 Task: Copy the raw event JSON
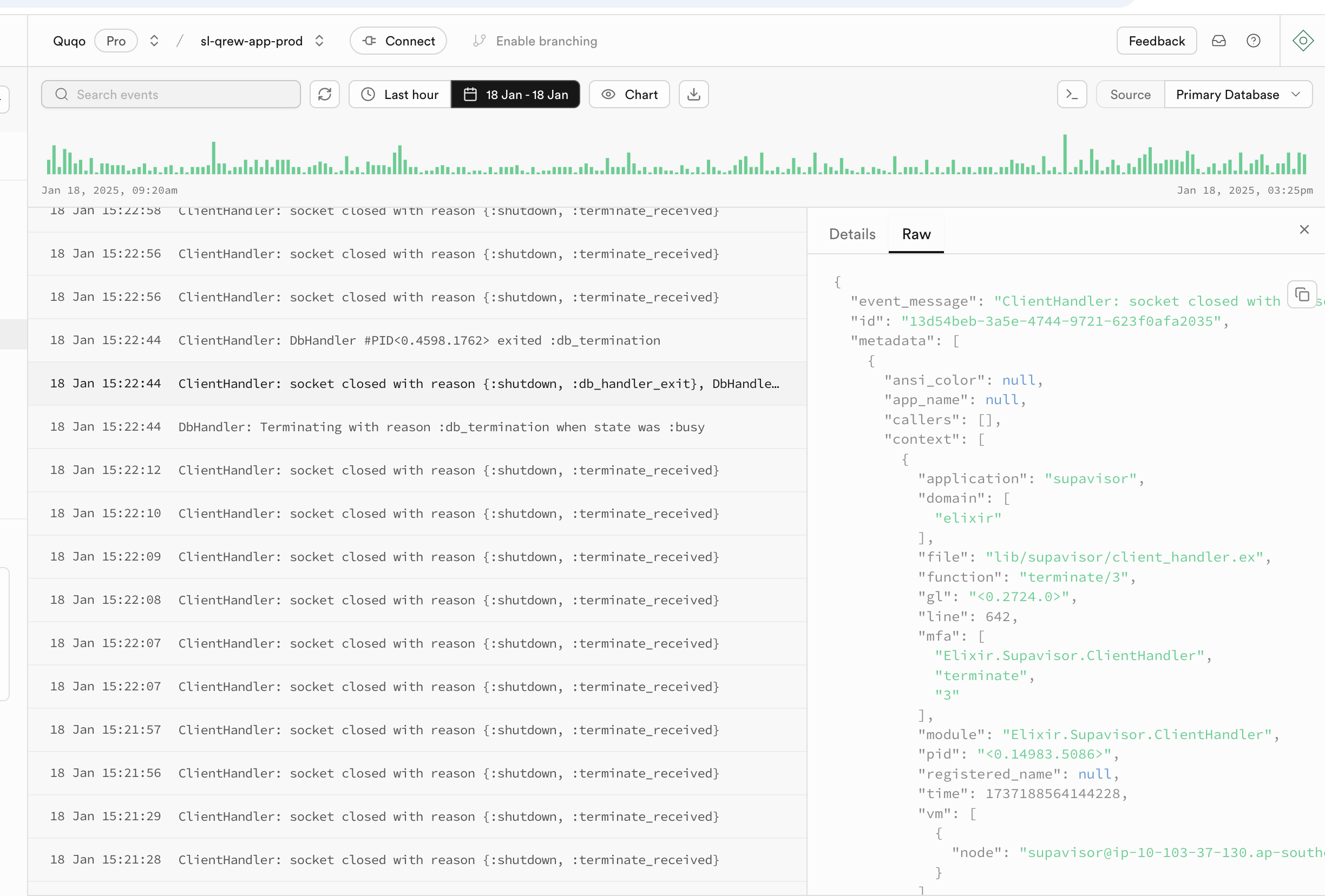click(1302, 295)
